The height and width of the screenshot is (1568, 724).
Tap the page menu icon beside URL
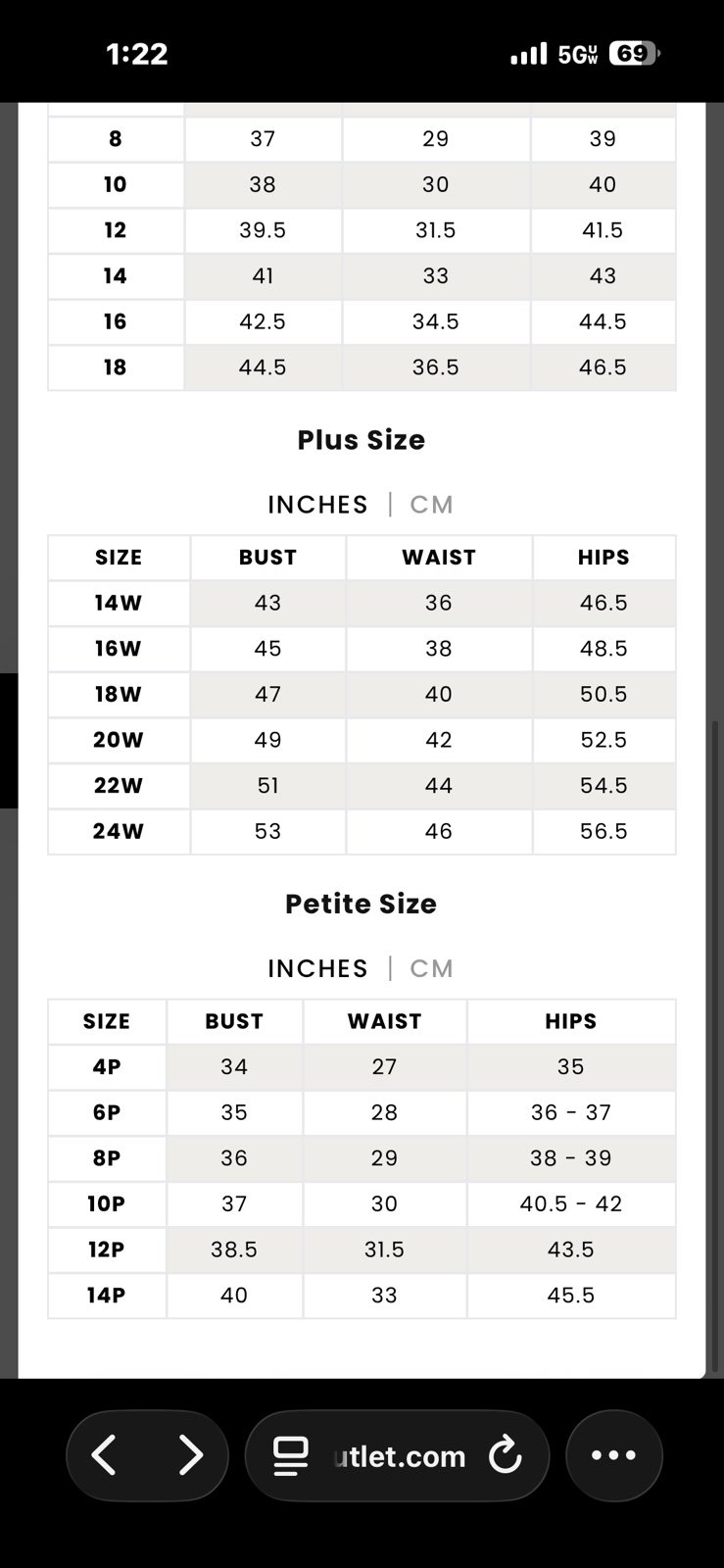point(291,1456)
